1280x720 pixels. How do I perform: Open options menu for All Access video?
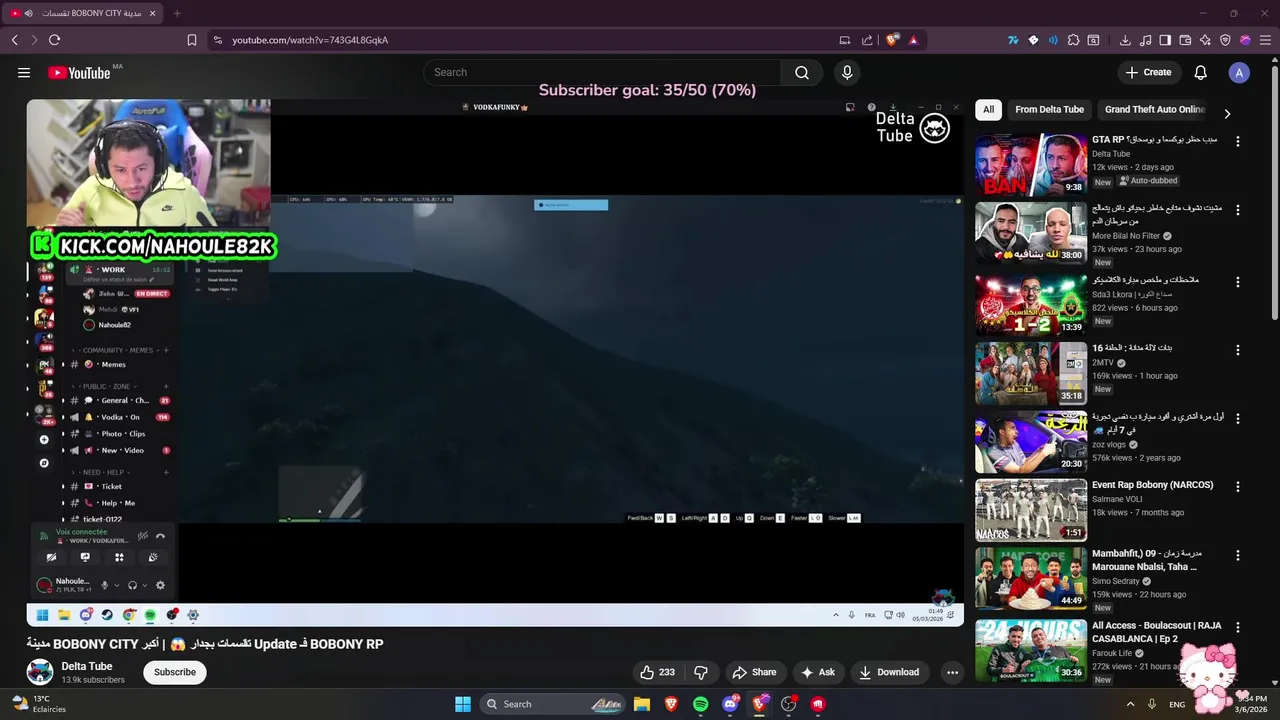(1238, 628)
